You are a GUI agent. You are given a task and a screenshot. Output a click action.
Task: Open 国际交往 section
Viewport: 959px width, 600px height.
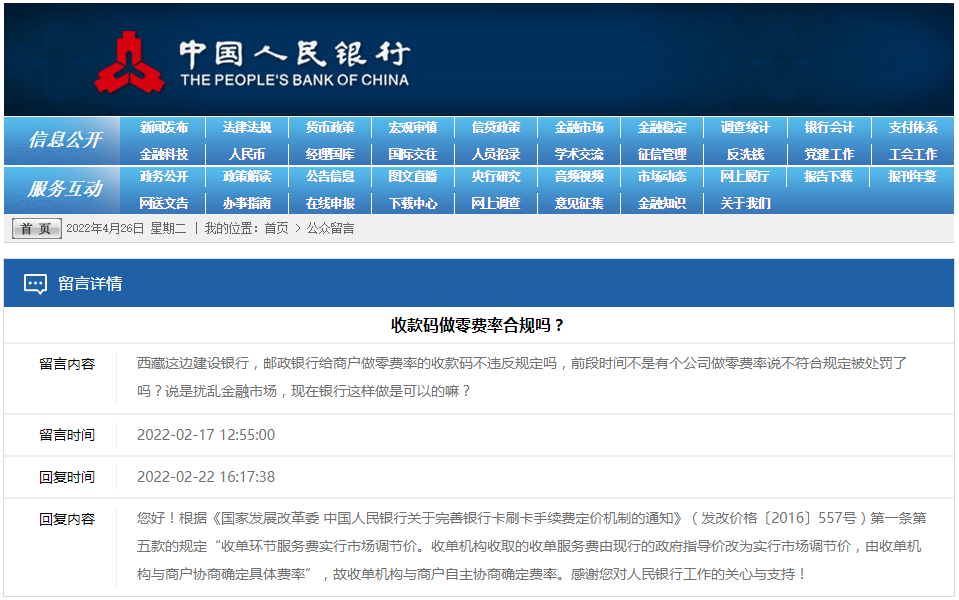(413, 154)
